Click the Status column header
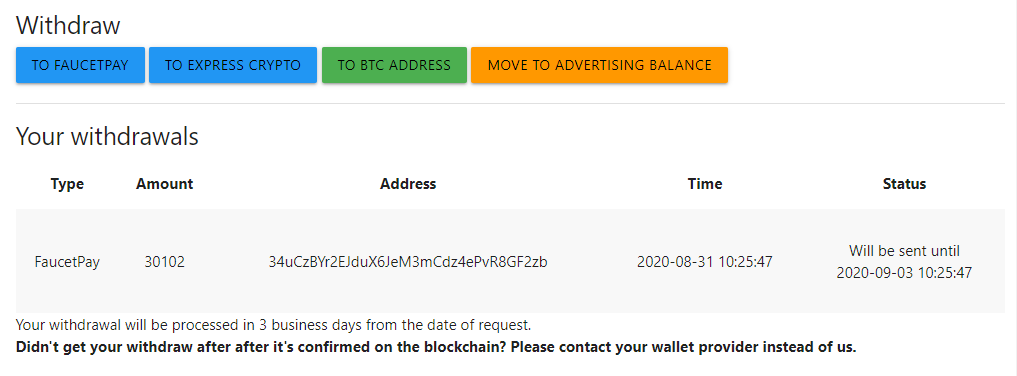The width and height of the screenshot is (1017, 376). [904, 184]
